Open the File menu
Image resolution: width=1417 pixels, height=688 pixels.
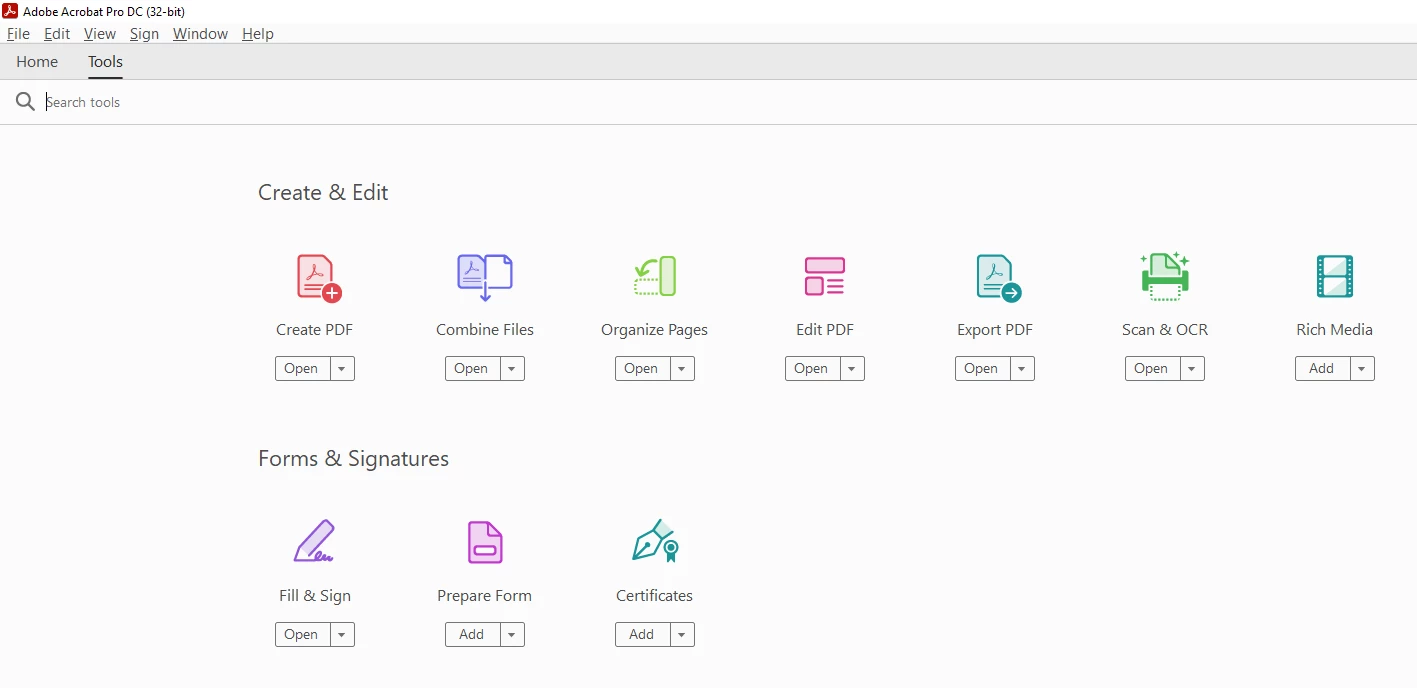tap(18, 34)
